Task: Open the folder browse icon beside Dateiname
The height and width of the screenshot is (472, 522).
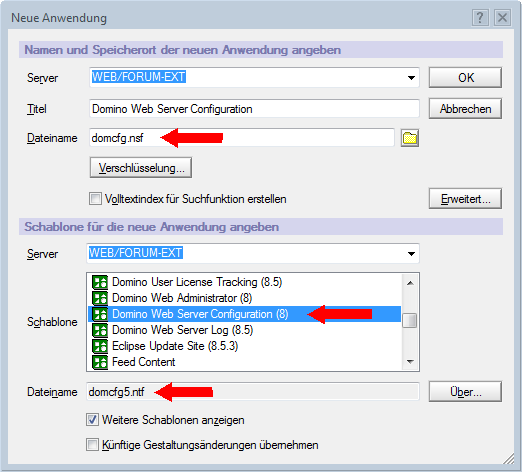Action: click(x=410, y=138)
